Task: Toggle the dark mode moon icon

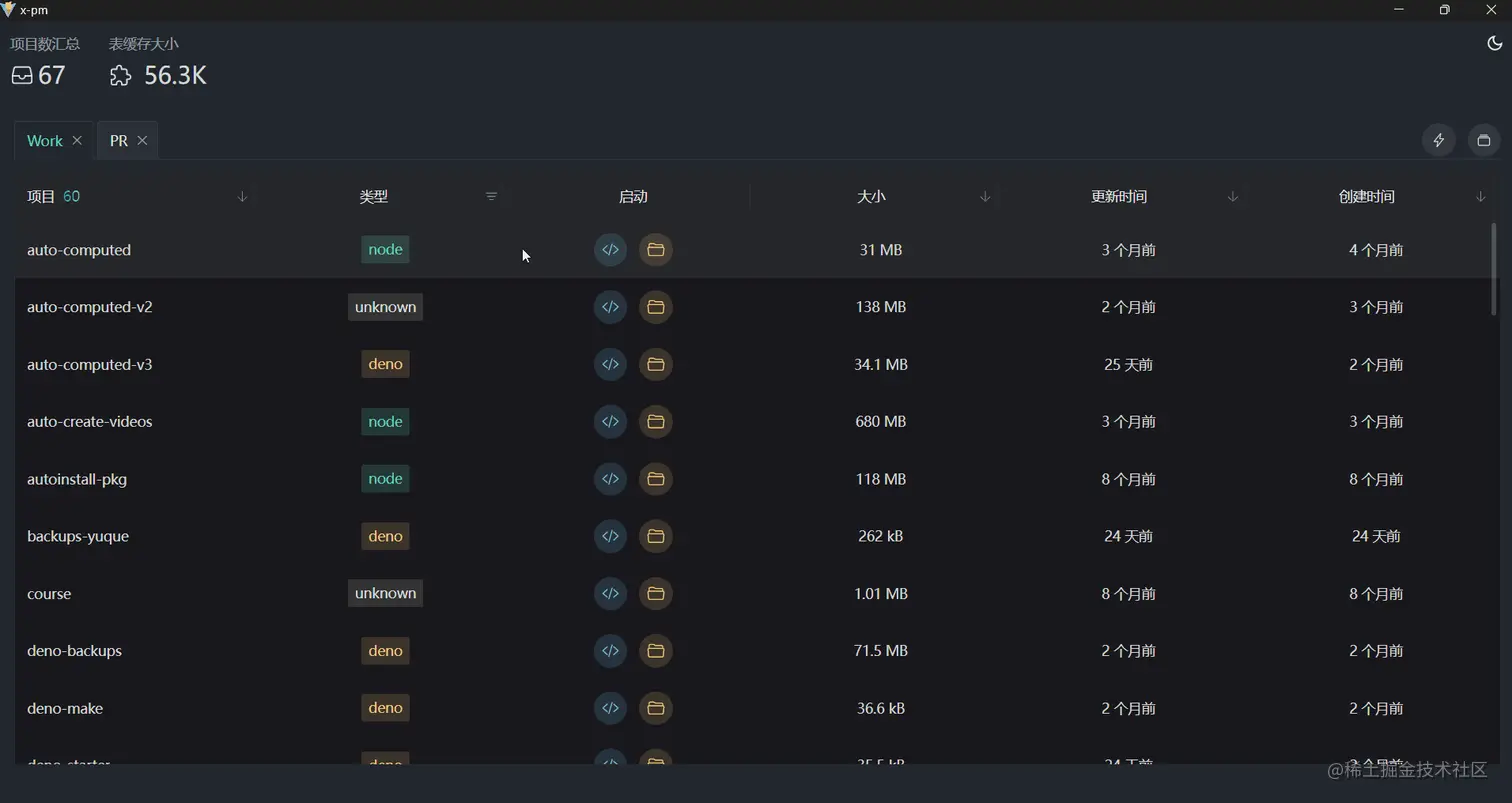Action: coord(1494,43)
